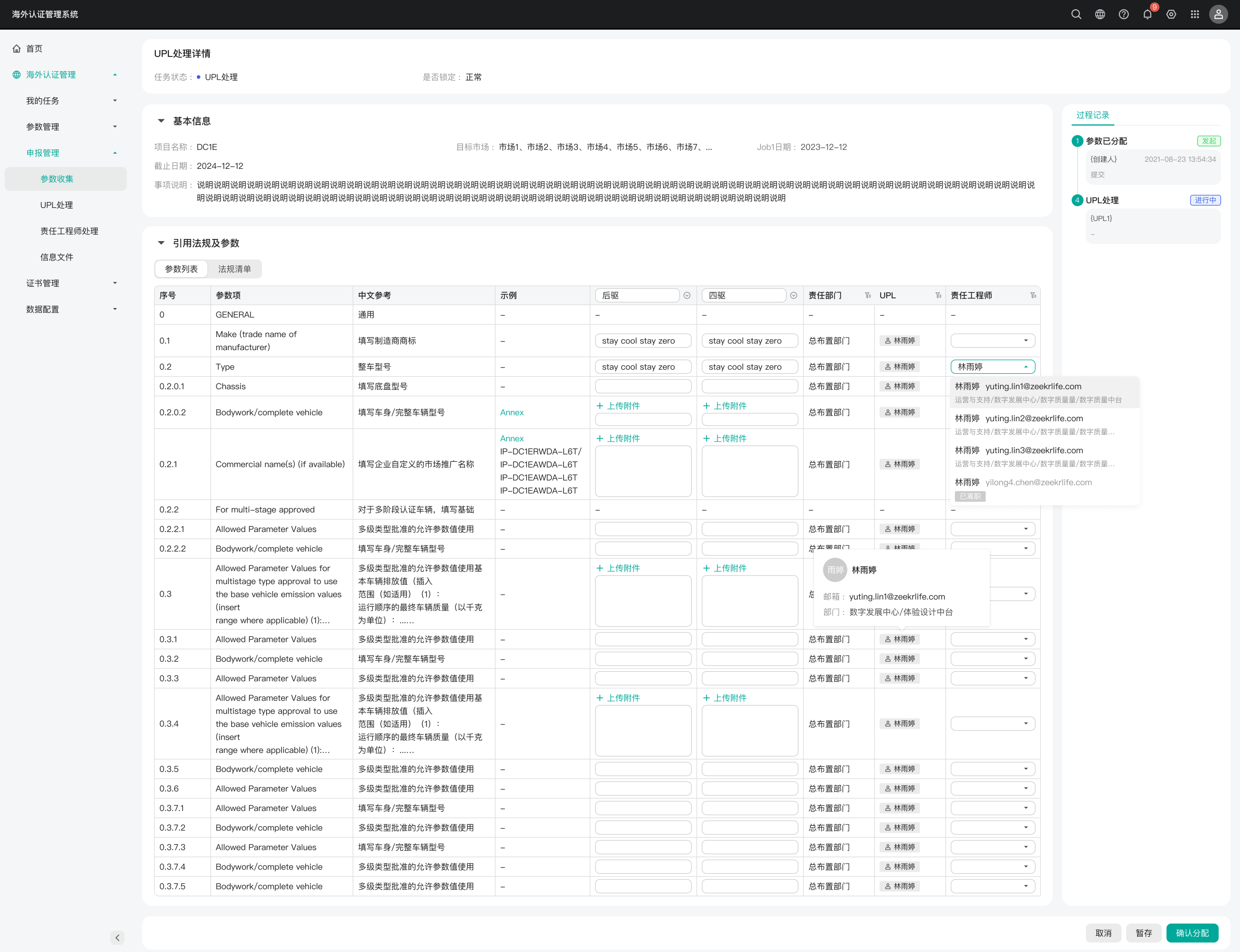
Task: Open notifications bell icon
Action: (x=1147, y=14)
